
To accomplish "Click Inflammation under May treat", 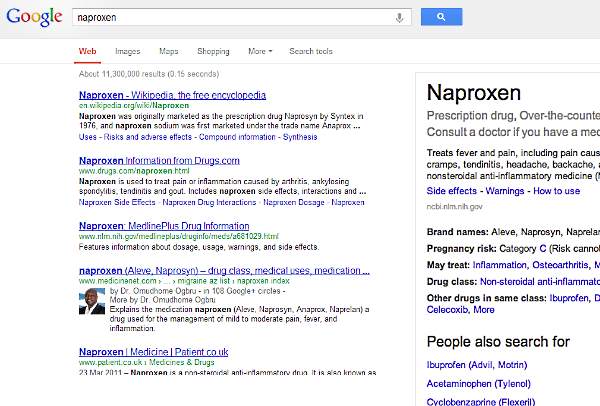I will pos(499,265).
